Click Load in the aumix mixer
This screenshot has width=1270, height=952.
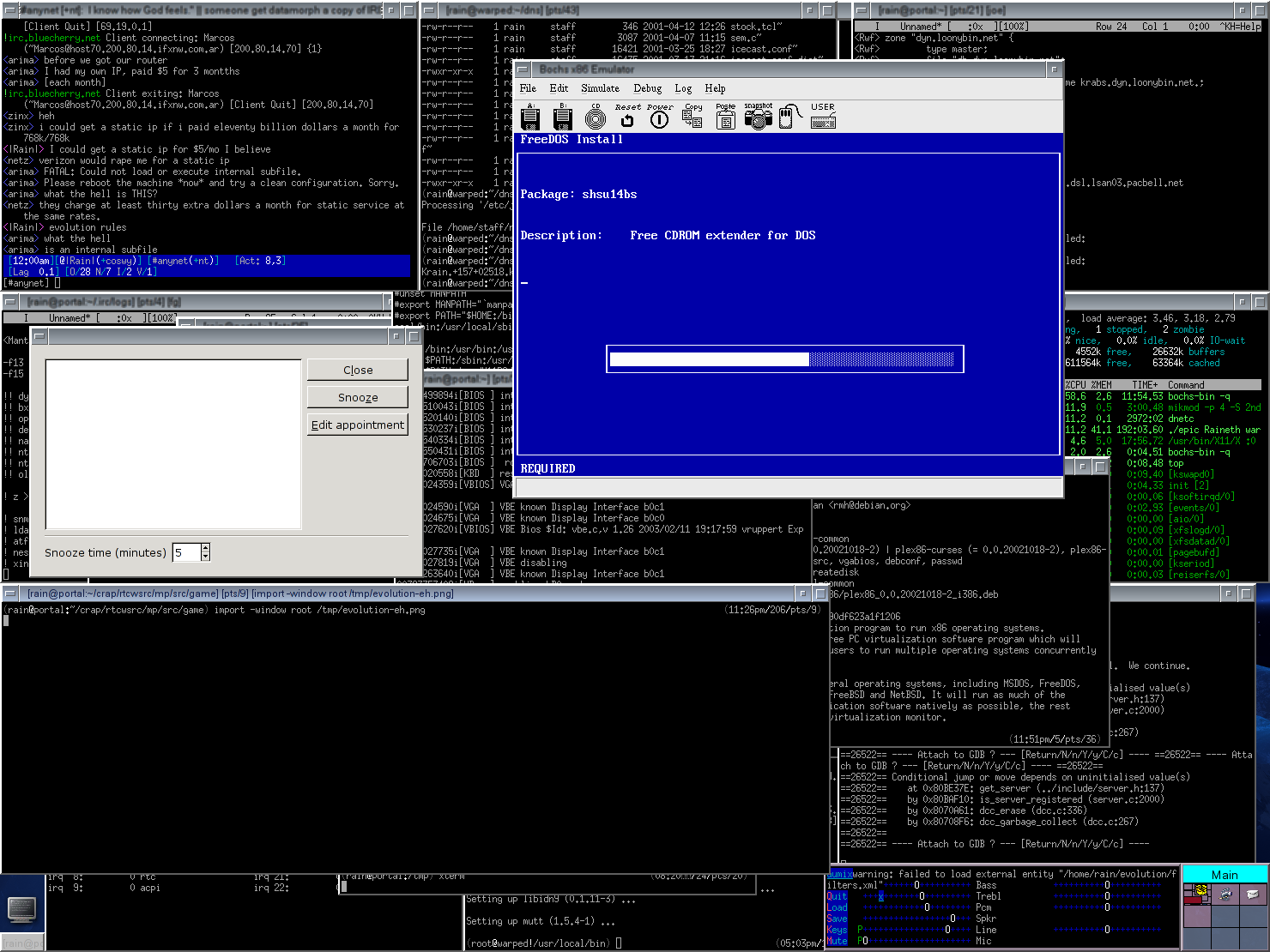837,907
